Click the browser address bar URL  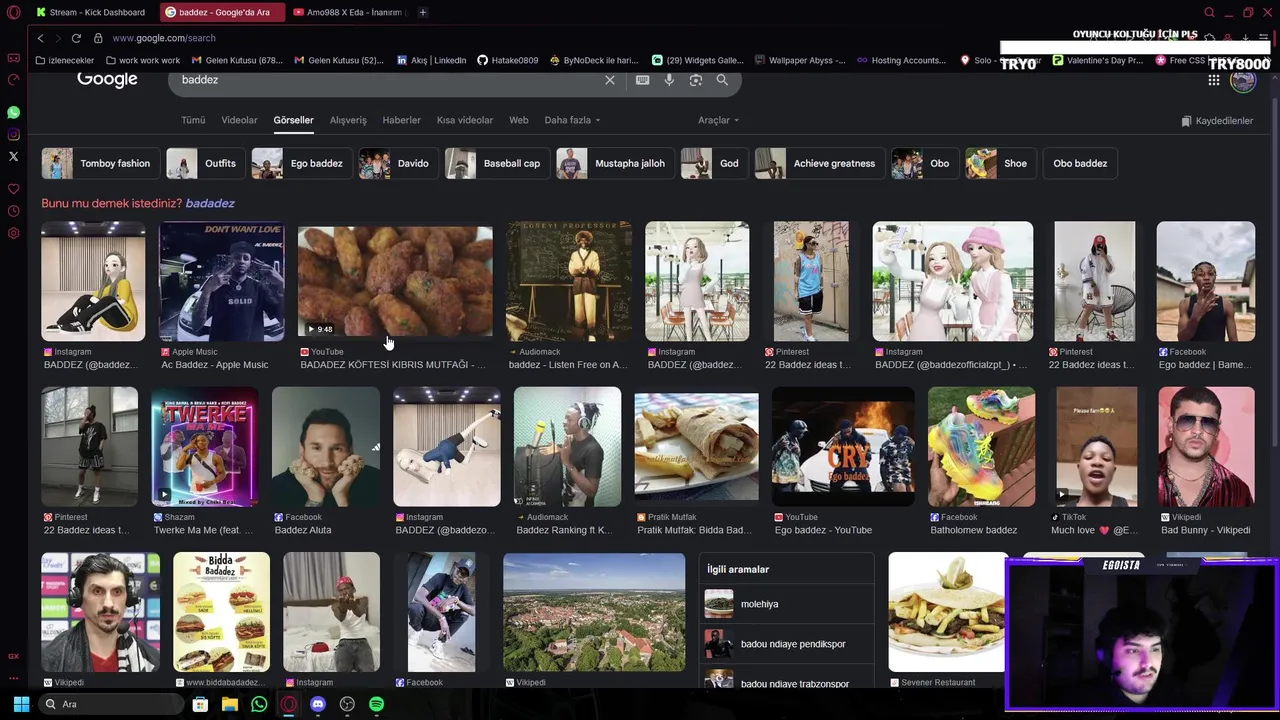click(164, 38)
